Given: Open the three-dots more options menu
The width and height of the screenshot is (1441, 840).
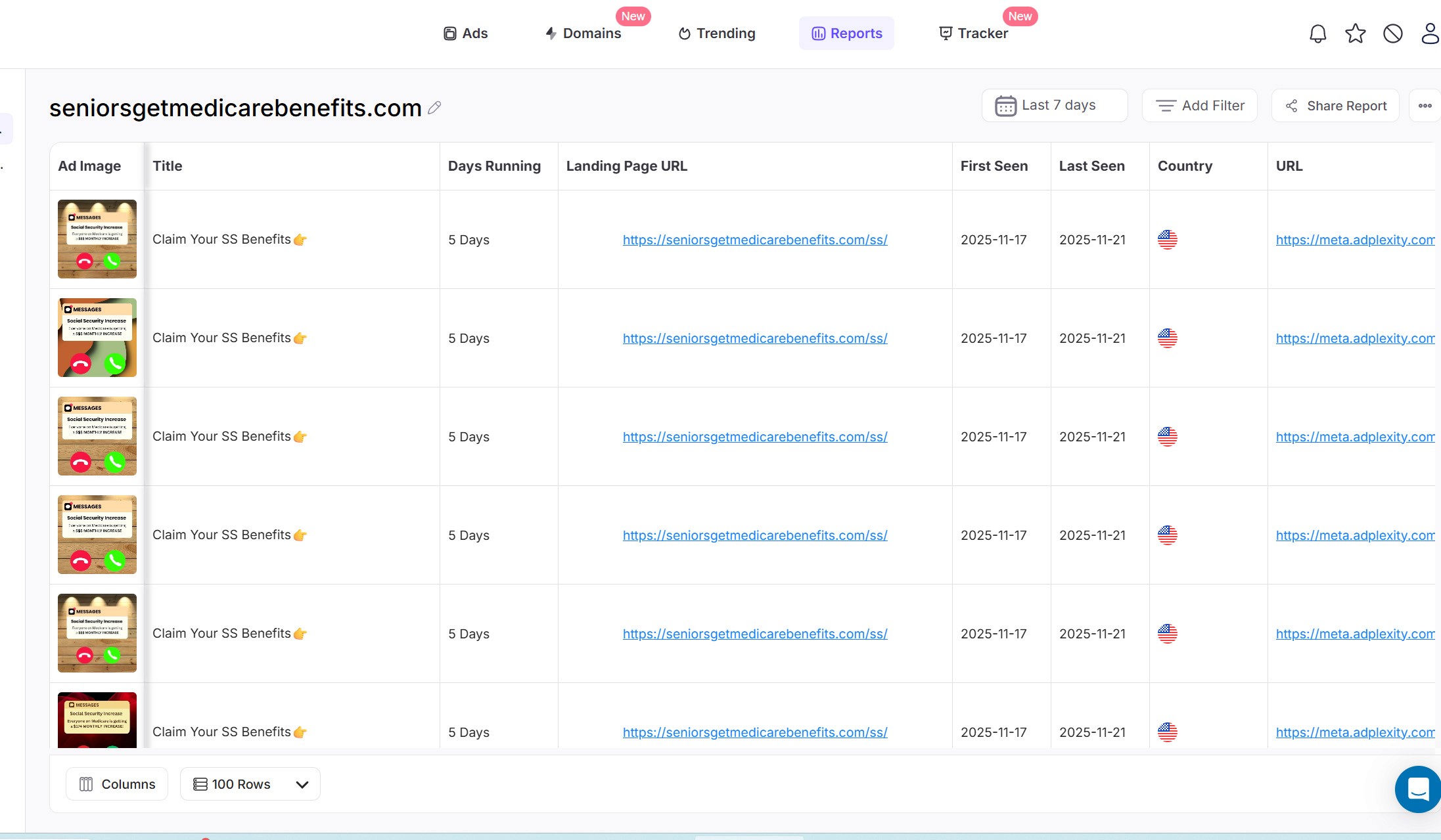Looking at the screenshot, I should click(x=1425, y=105).
